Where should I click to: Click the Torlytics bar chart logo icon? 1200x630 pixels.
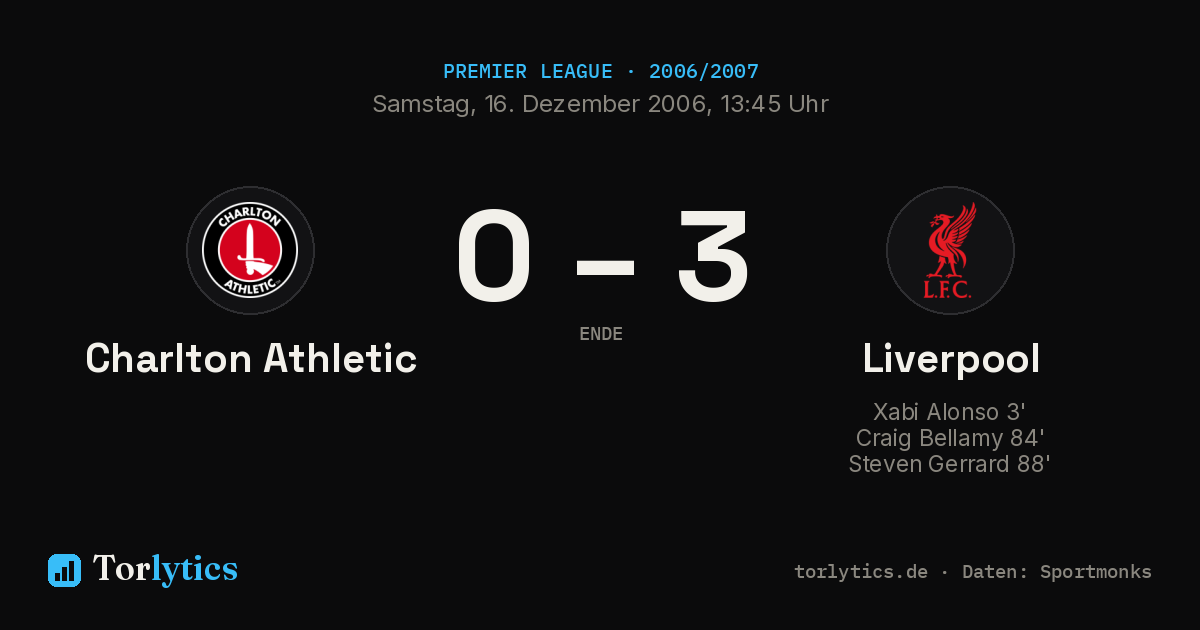tap(64, 570)
